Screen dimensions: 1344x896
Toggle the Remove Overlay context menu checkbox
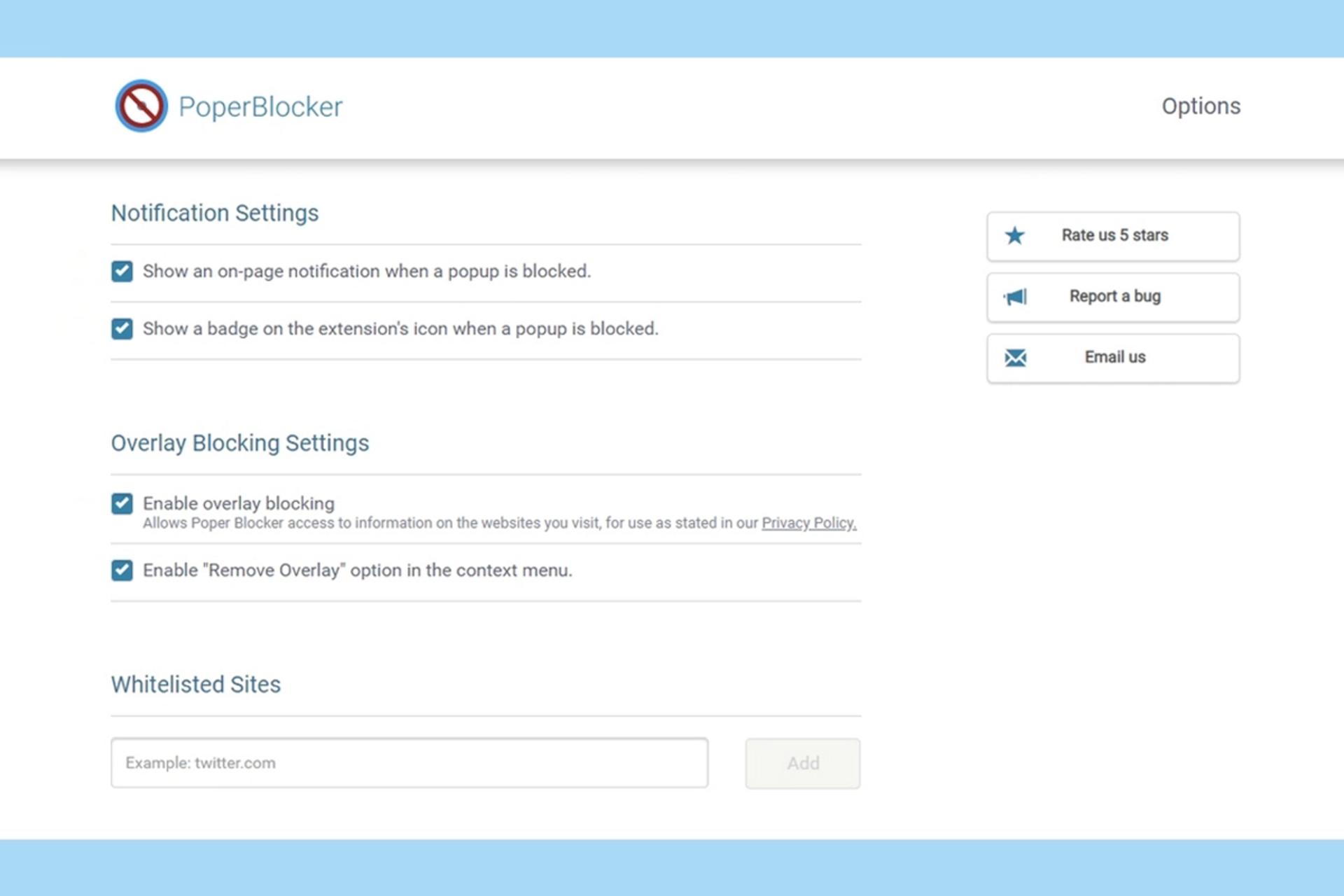click(122, 570)
